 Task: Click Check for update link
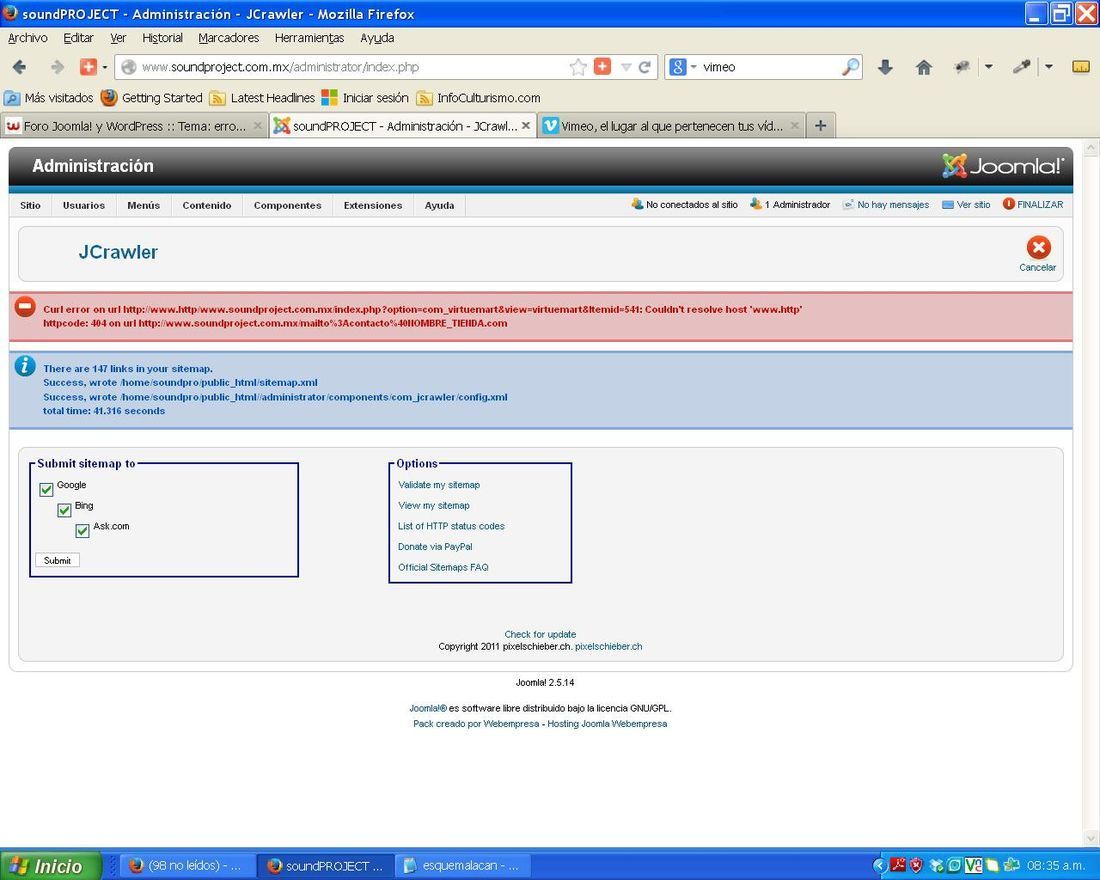pyautogui.click(x=540, y=634)
